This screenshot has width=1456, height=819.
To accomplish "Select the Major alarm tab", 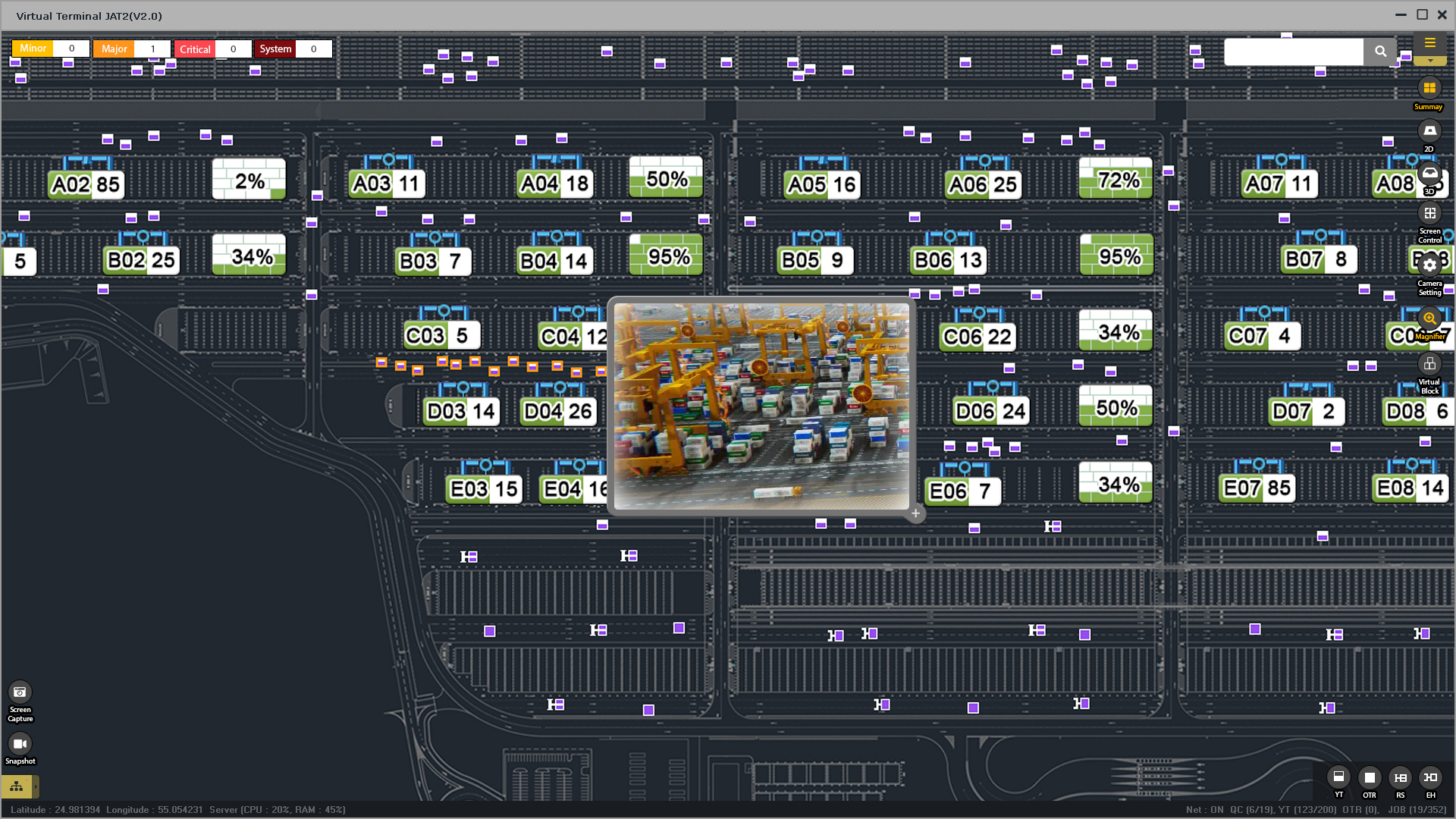I will point(115,49).
